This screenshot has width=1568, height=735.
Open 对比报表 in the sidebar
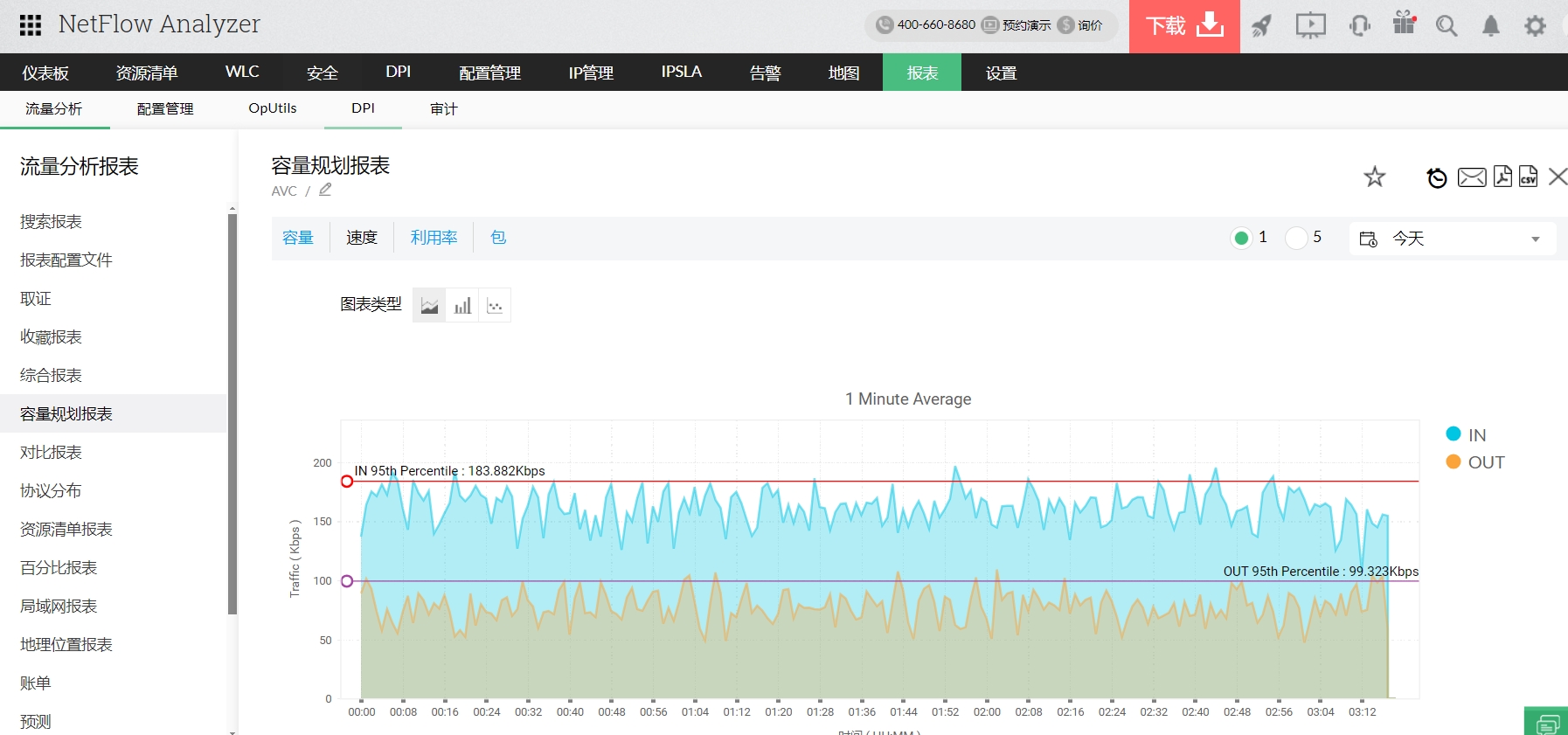(x=51, y=452)
